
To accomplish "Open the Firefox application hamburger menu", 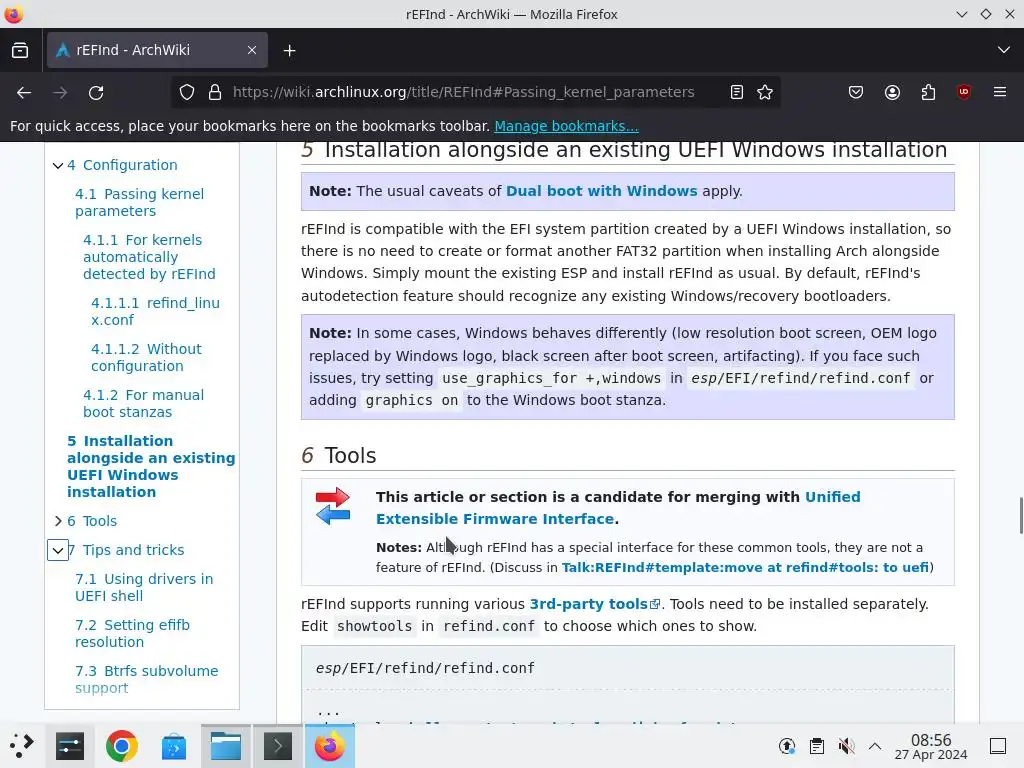I will click(x=999, y=92).
